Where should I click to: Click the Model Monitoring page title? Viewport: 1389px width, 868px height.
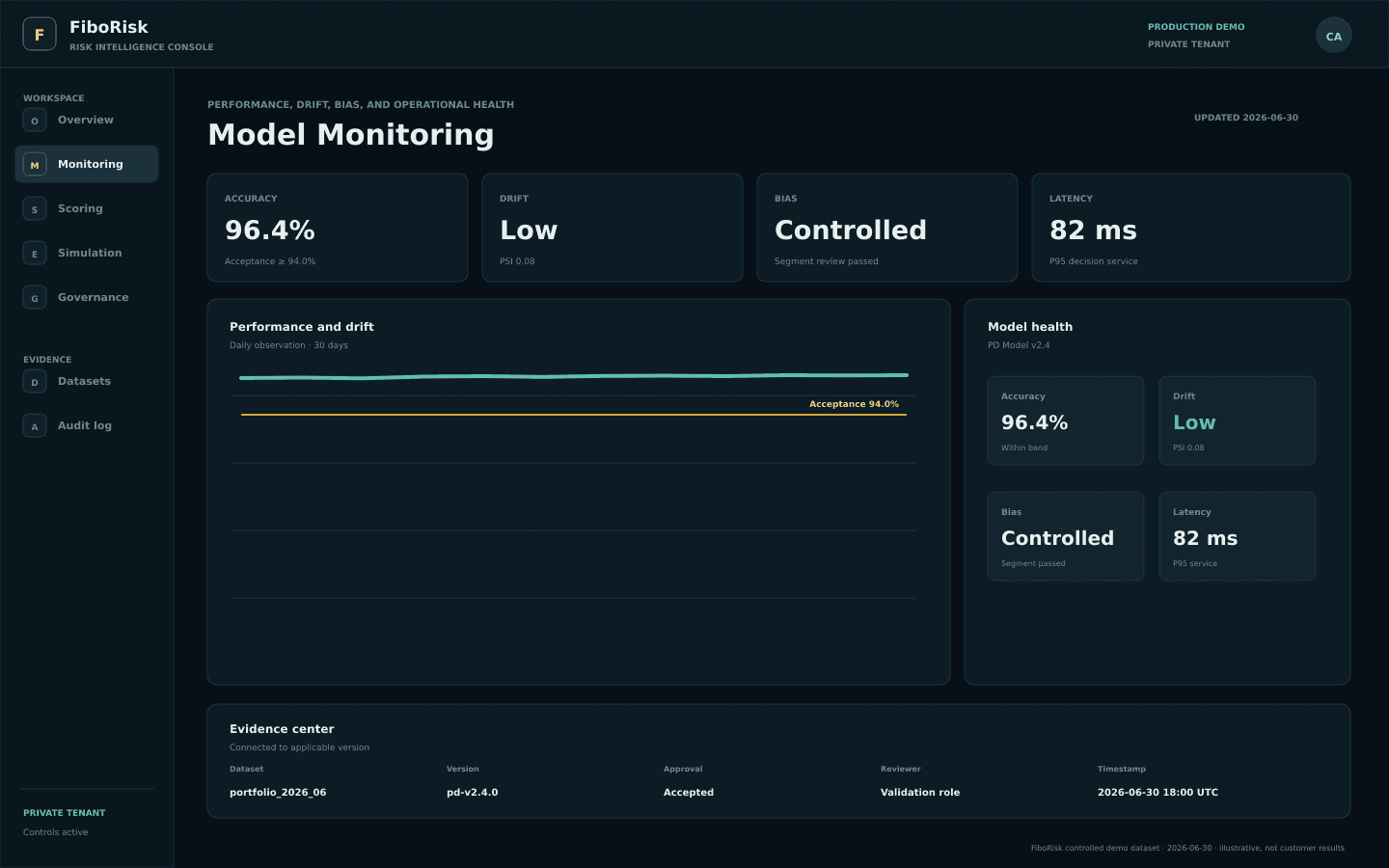pyautogui.click(x=351, y=135)
